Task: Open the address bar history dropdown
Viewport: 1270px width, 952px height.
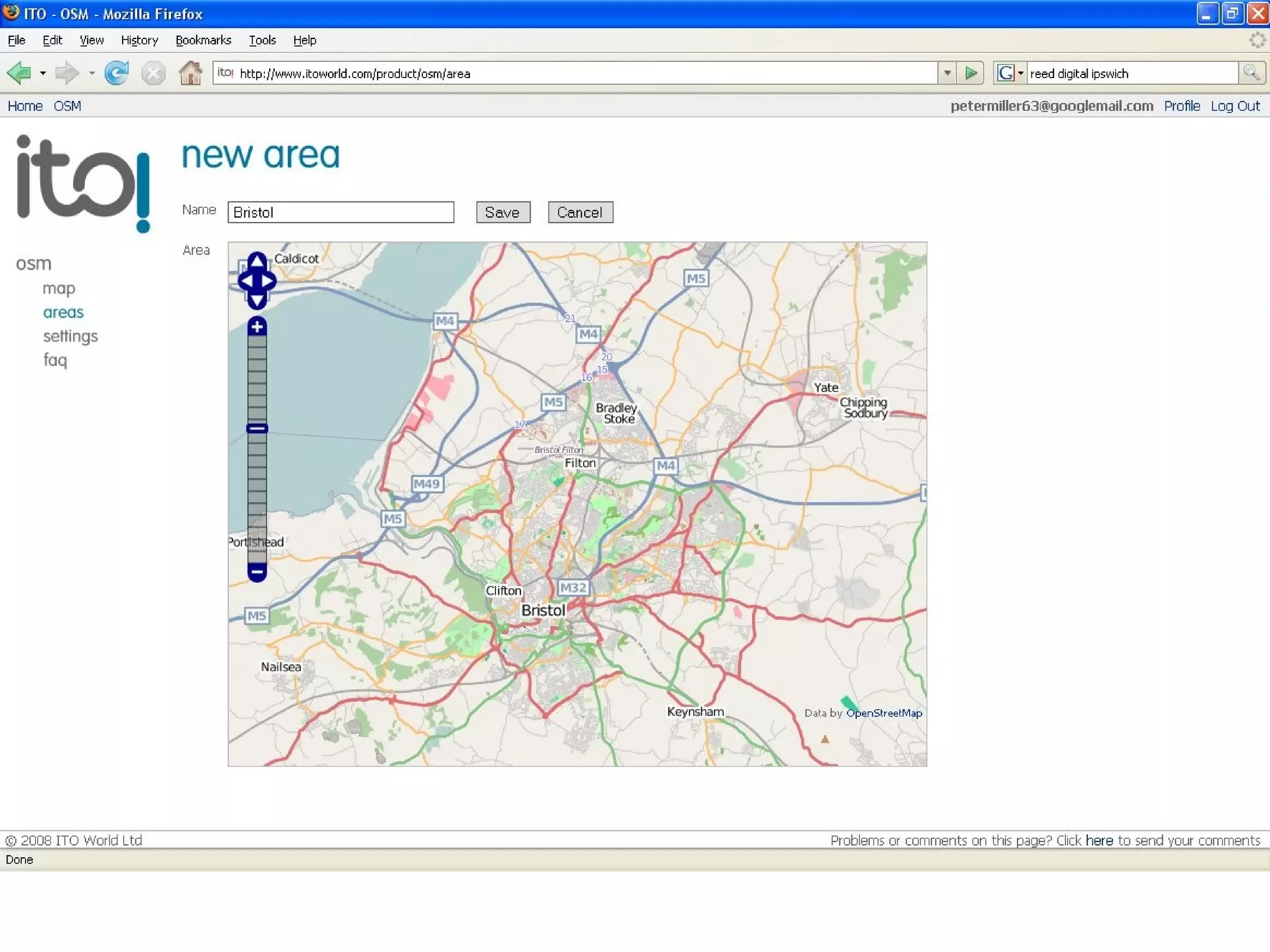Action: 947,73
